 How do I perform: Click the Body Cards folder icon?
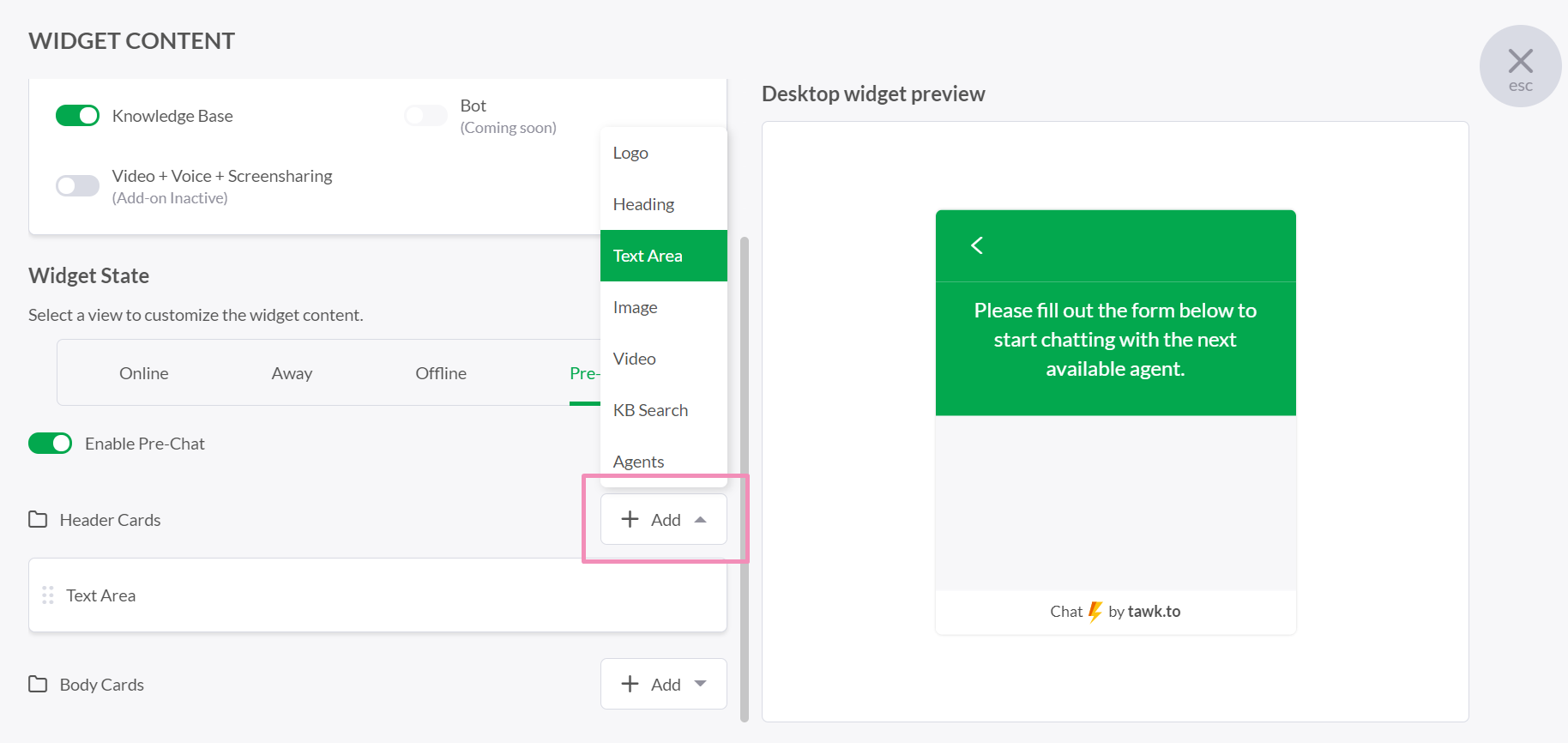38,684
